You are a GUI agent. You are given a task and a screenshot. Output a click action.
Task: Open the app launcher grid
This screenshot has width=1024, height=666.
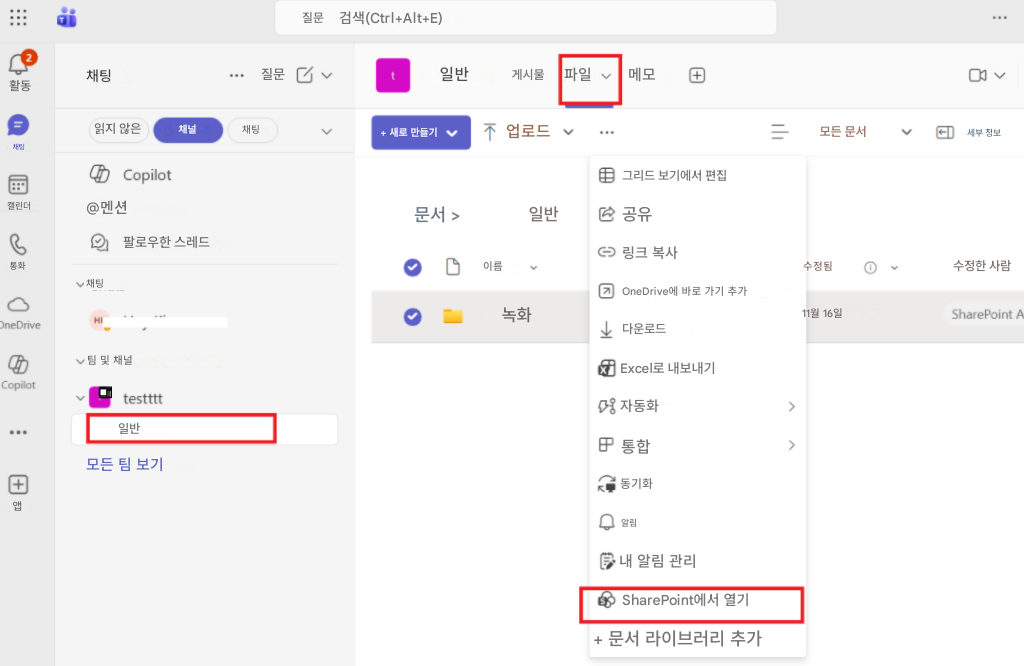pyautogui.click(x=18, y=18)
